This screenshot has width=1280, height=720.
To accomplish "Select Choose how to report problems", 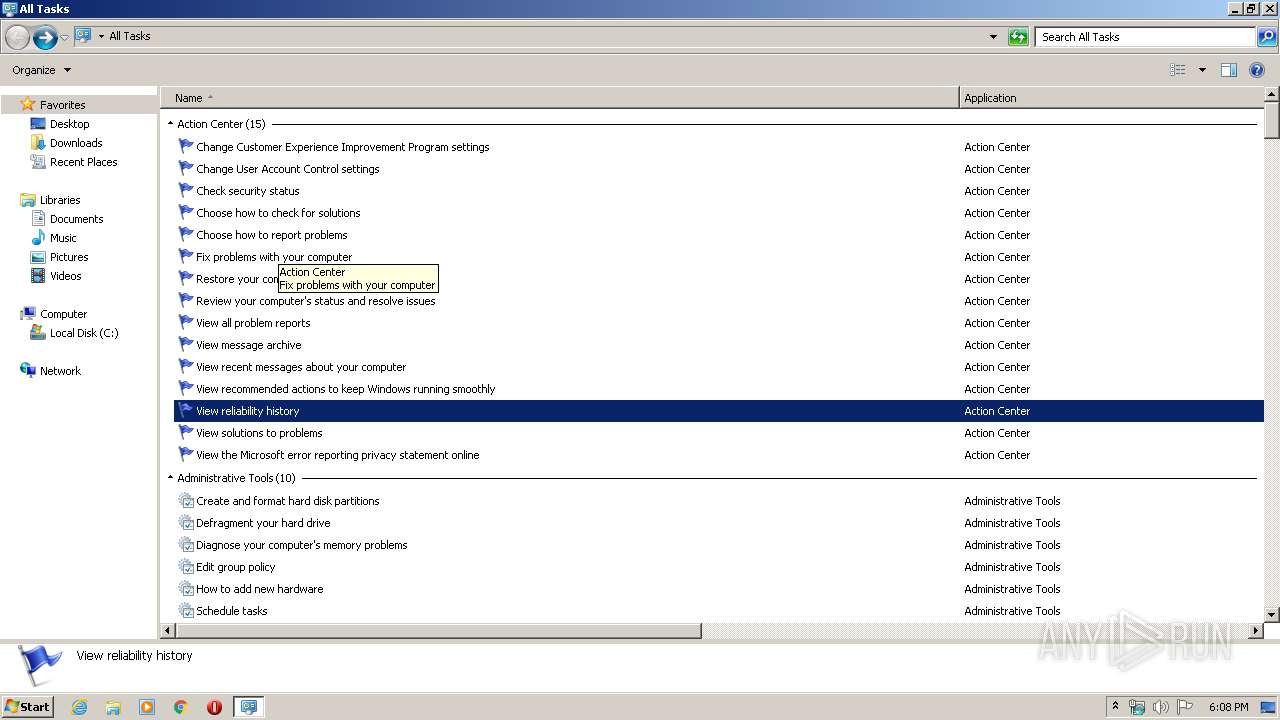I will pos(271,235).
